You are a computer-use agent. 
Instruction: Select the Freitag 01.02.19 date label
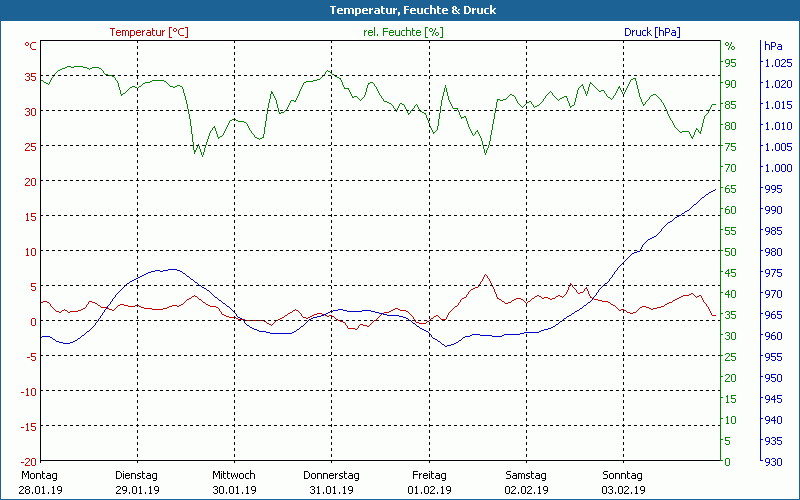[x=429, y=483]
